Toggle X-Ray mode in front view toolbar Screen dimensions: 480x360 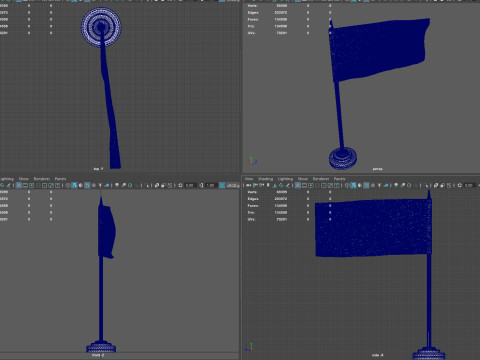click(x=157, y=185)
